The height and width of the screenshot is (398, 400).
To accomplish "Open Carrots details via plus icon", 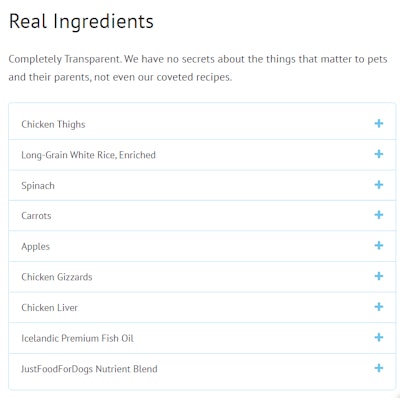I will pyautogui.click(x=379, y=215).
